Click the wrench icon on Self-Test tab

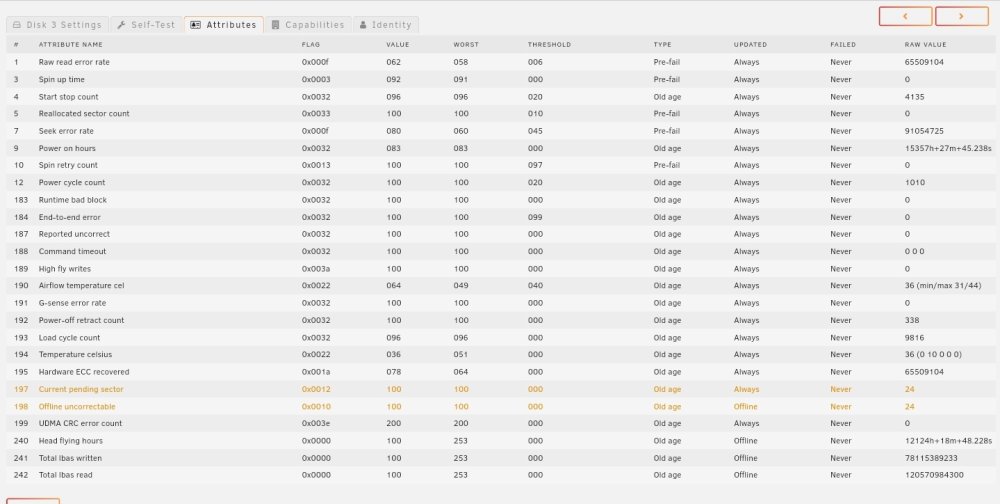pos(121,25)
